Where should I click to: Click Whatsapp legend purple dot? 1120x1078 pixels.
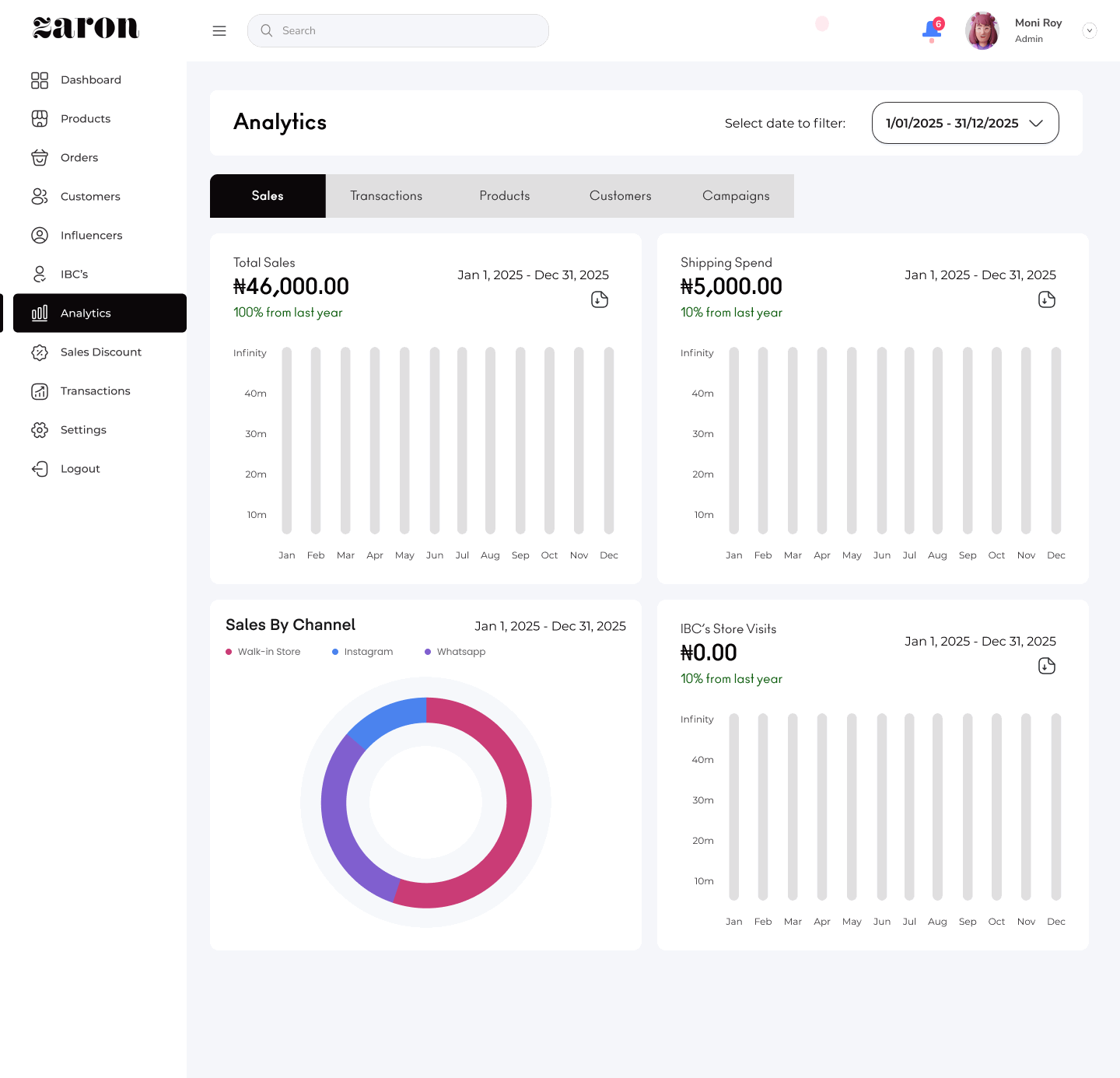tap(428, 652)
